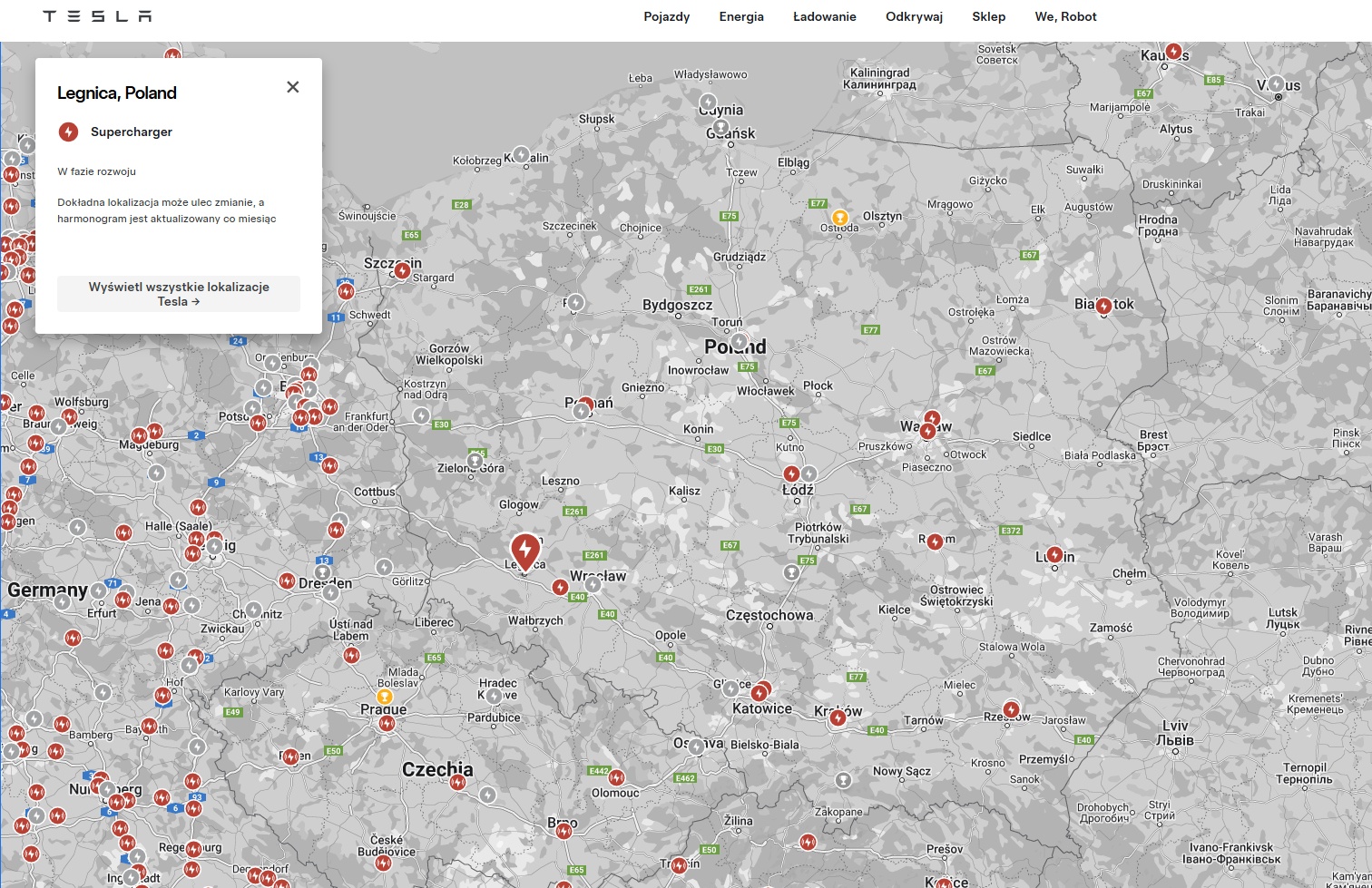The width and height of the screenshot is (1372, 888).
Task: Select the Supercharger pin at Szczecin
Action: click(x=402, y=270)
